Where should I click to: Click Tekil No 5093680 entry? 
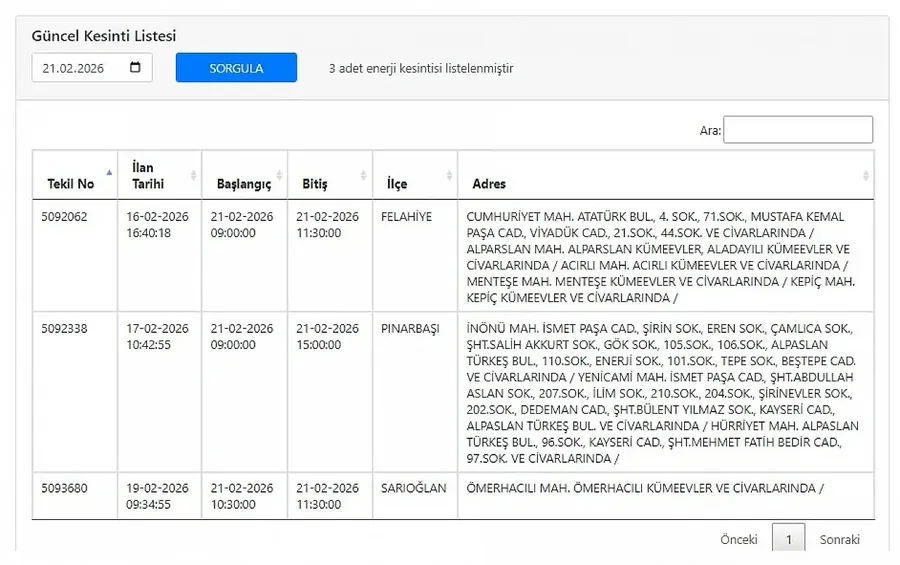pyautogui.click(x=65, y=488)
